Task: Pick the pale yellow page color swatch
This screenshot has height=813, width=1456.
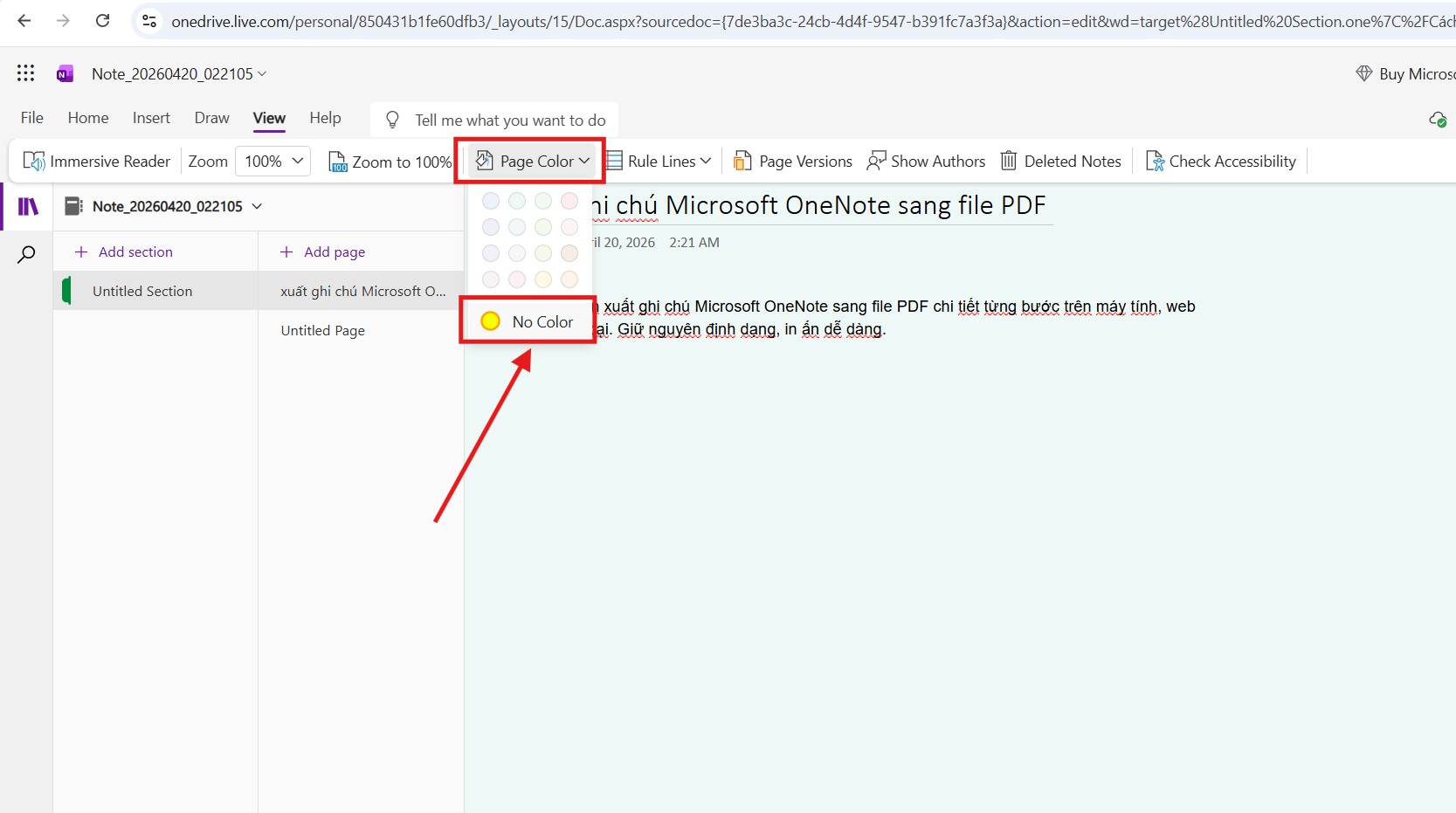Action: (543, 279)
